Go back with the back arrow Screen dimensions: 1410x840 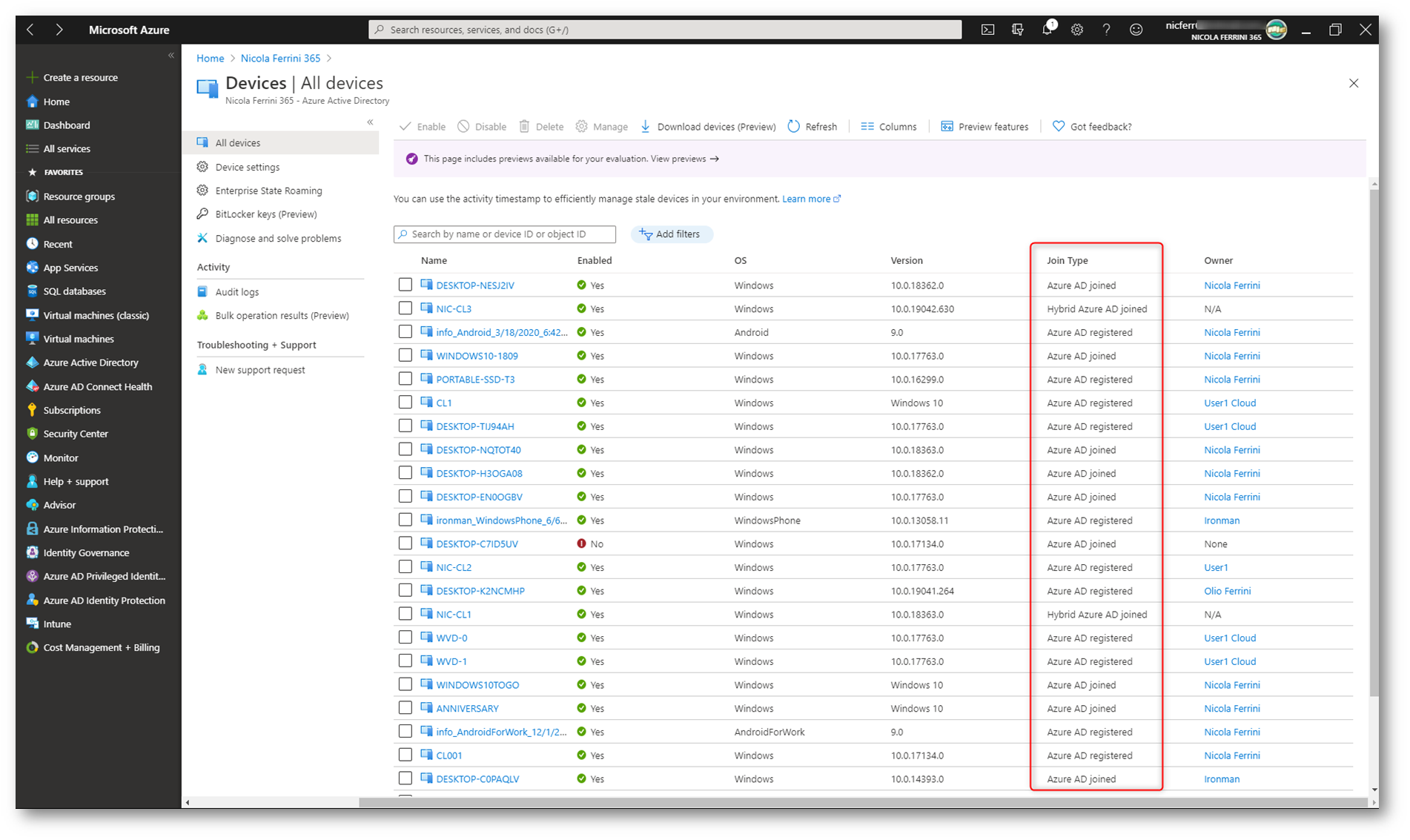pos(30,30)
